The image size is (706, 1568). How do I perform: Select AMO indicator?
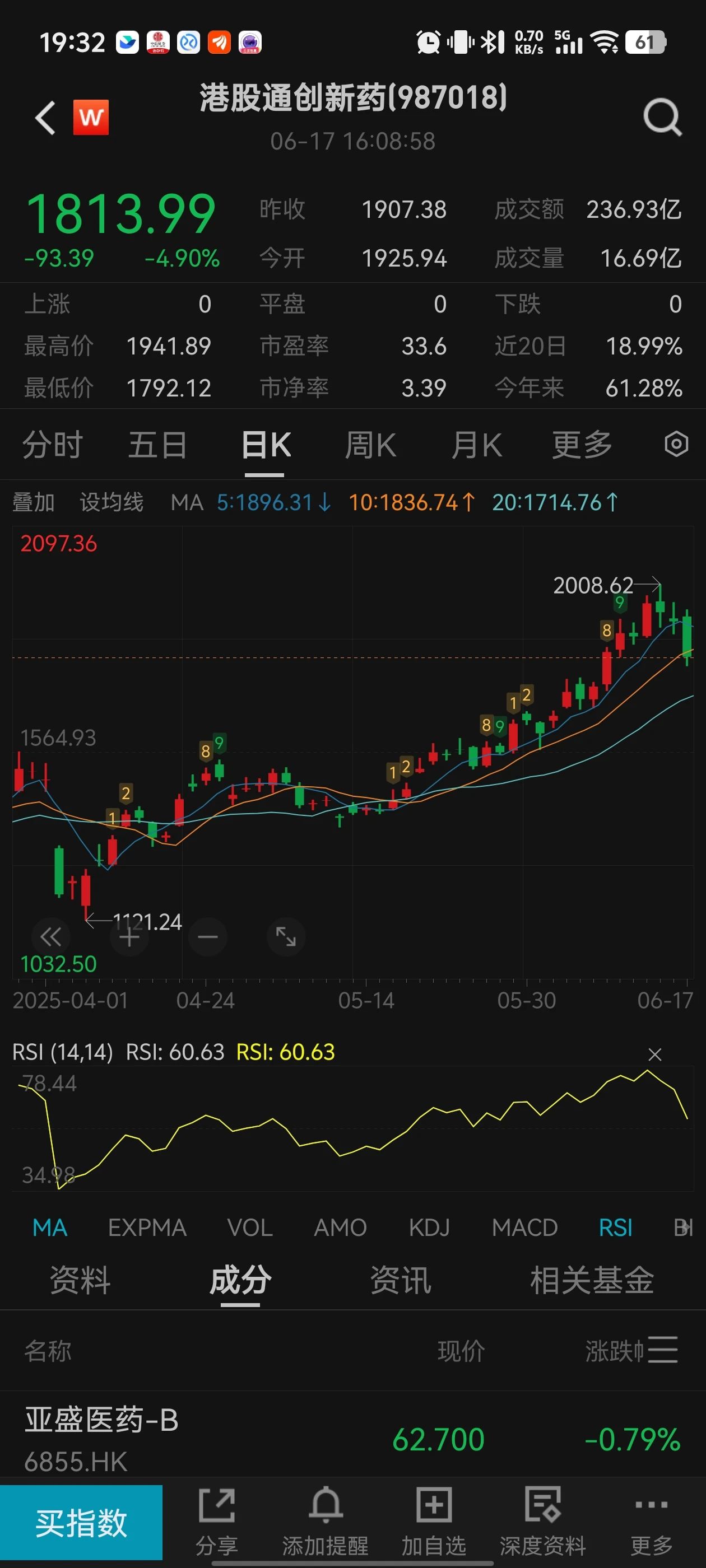[340, 1227]
